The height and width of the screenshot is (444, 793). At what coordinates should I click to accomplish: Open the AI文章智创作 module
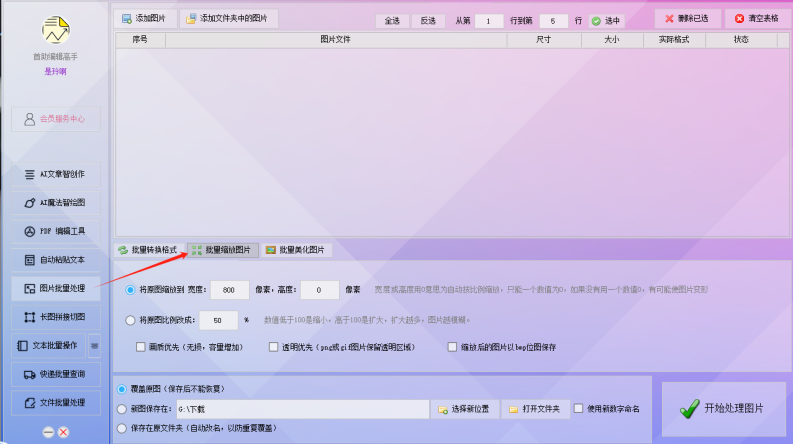[x=56, y=174]
